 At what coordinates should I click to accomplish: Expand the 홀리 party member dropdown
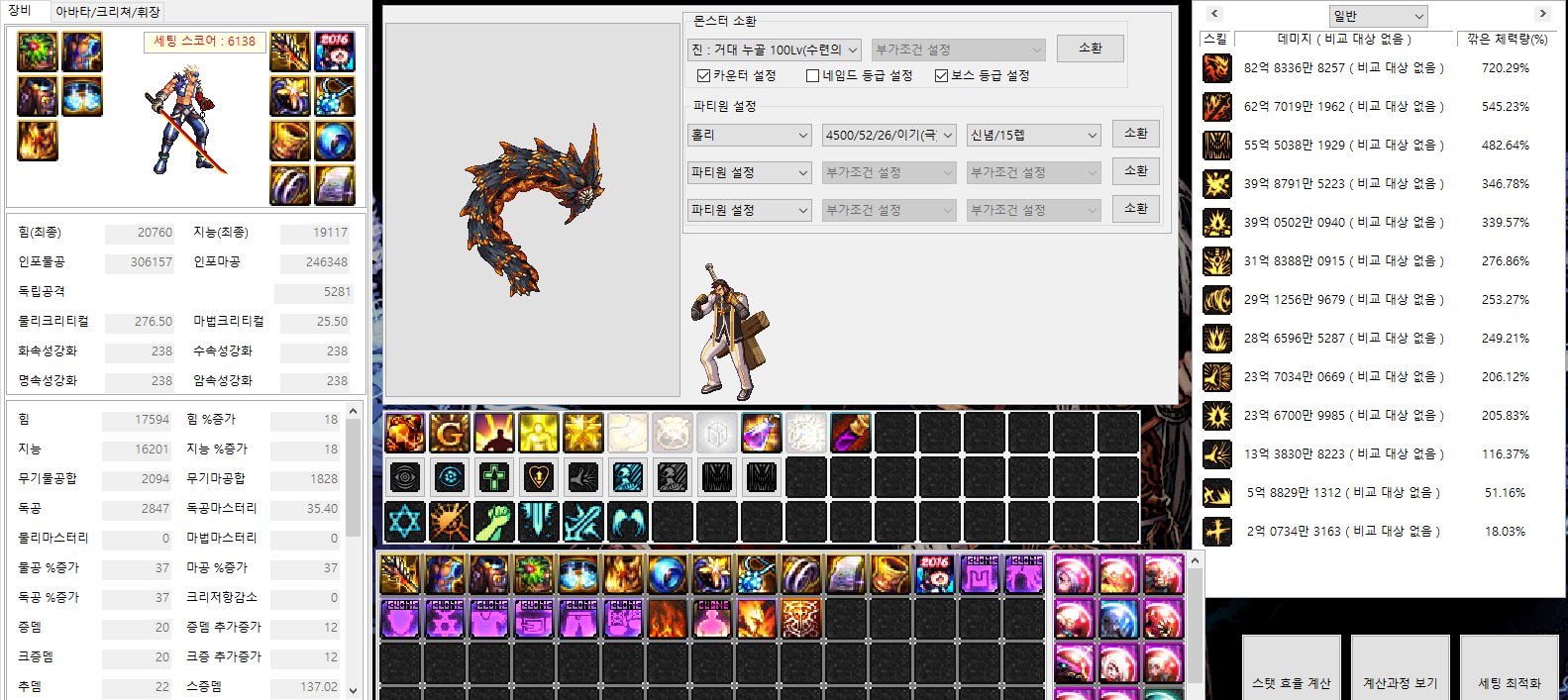click(x=749, y=135)
